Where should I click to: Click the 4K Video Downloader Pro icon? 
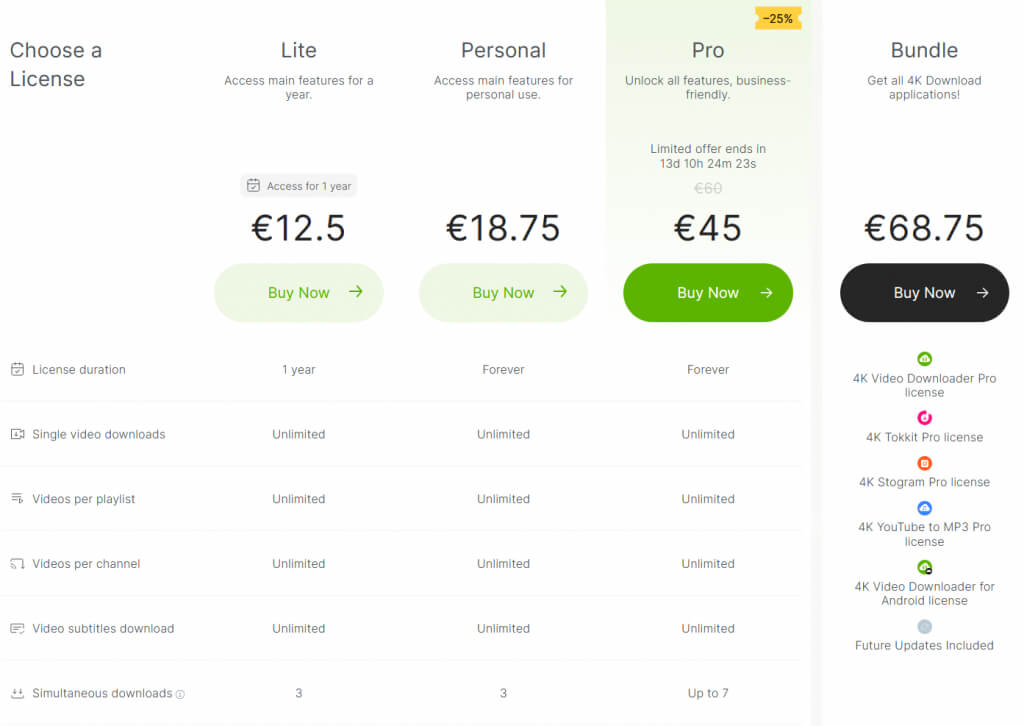(x=924, y=359)
